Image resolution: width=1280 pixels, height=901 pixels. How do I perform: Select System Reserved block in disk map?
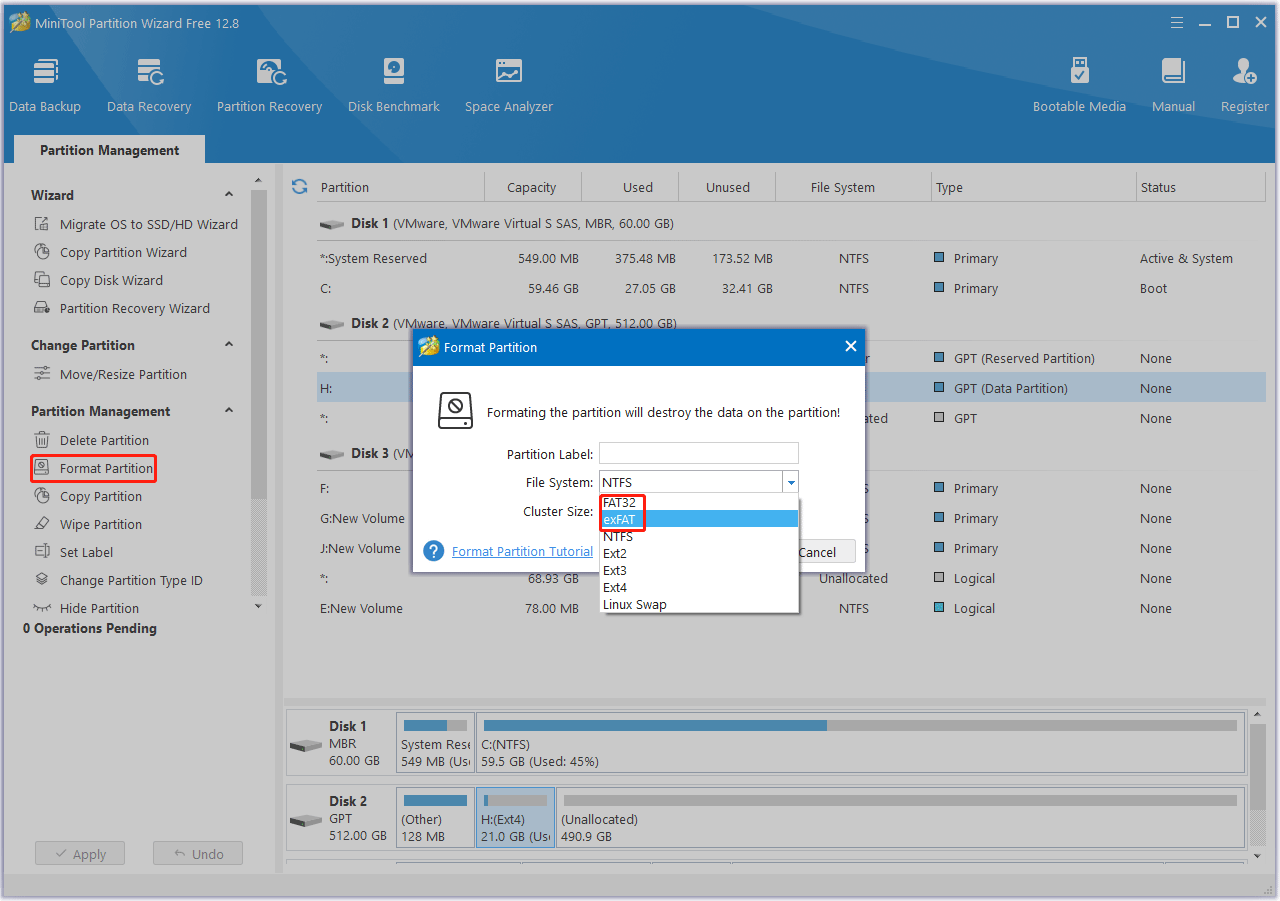435,743
